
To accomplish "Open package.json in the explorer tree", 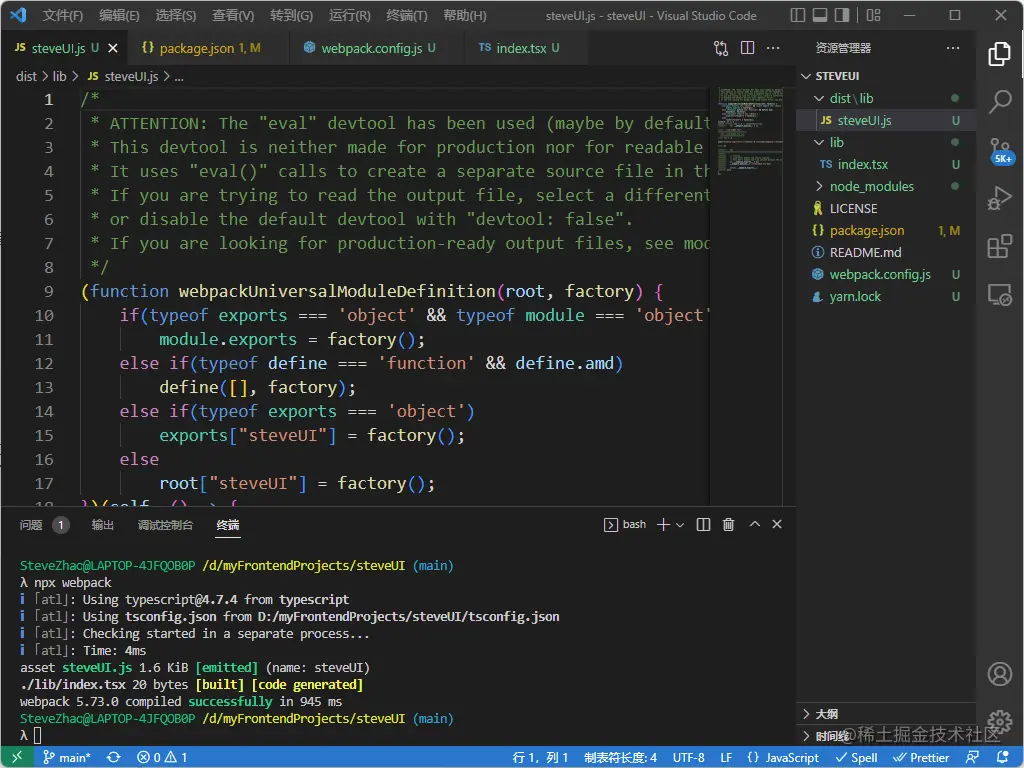I will [x=866, y=230].
